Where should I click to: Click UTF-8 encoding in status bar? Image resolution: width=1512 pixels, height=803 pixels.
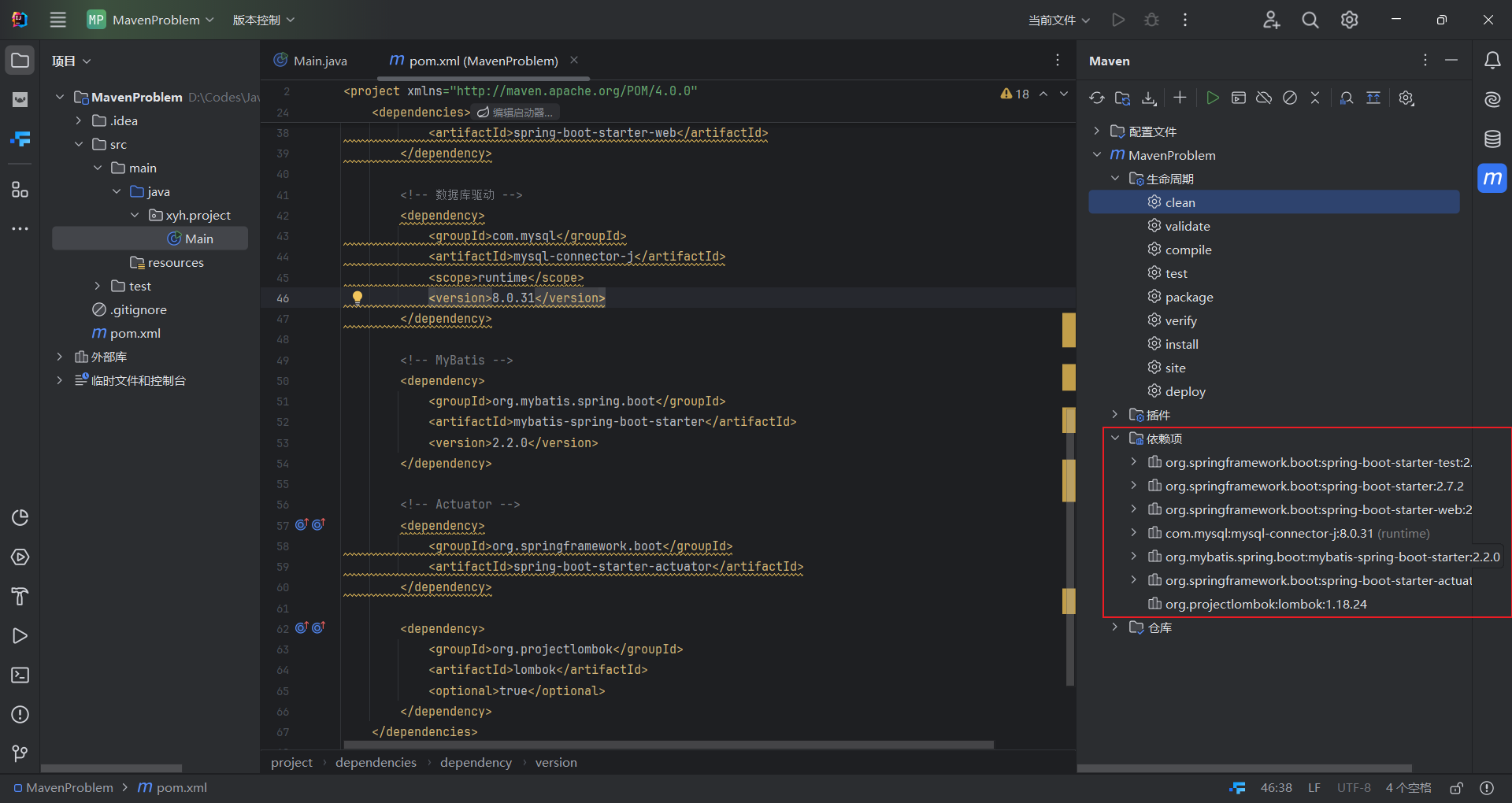(x=1354, y=788)
